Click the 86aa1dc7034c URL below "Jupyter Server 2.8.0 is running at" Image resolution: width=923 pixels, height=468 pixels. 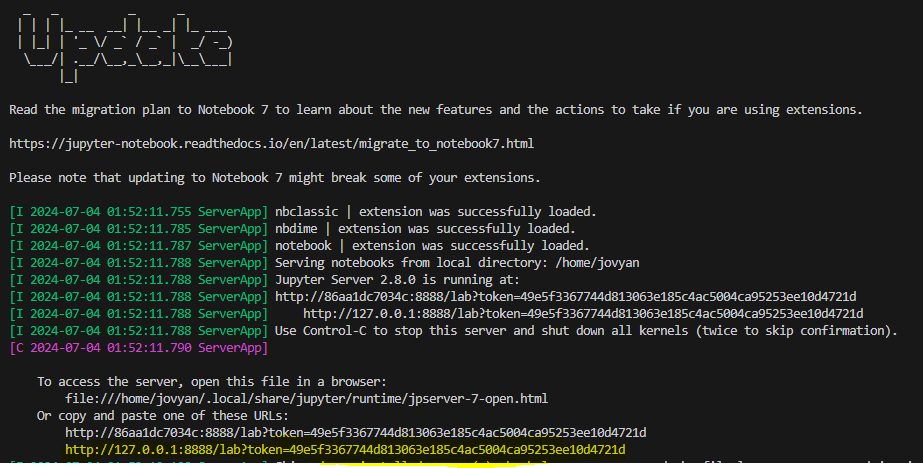click(x=565, y=296)
